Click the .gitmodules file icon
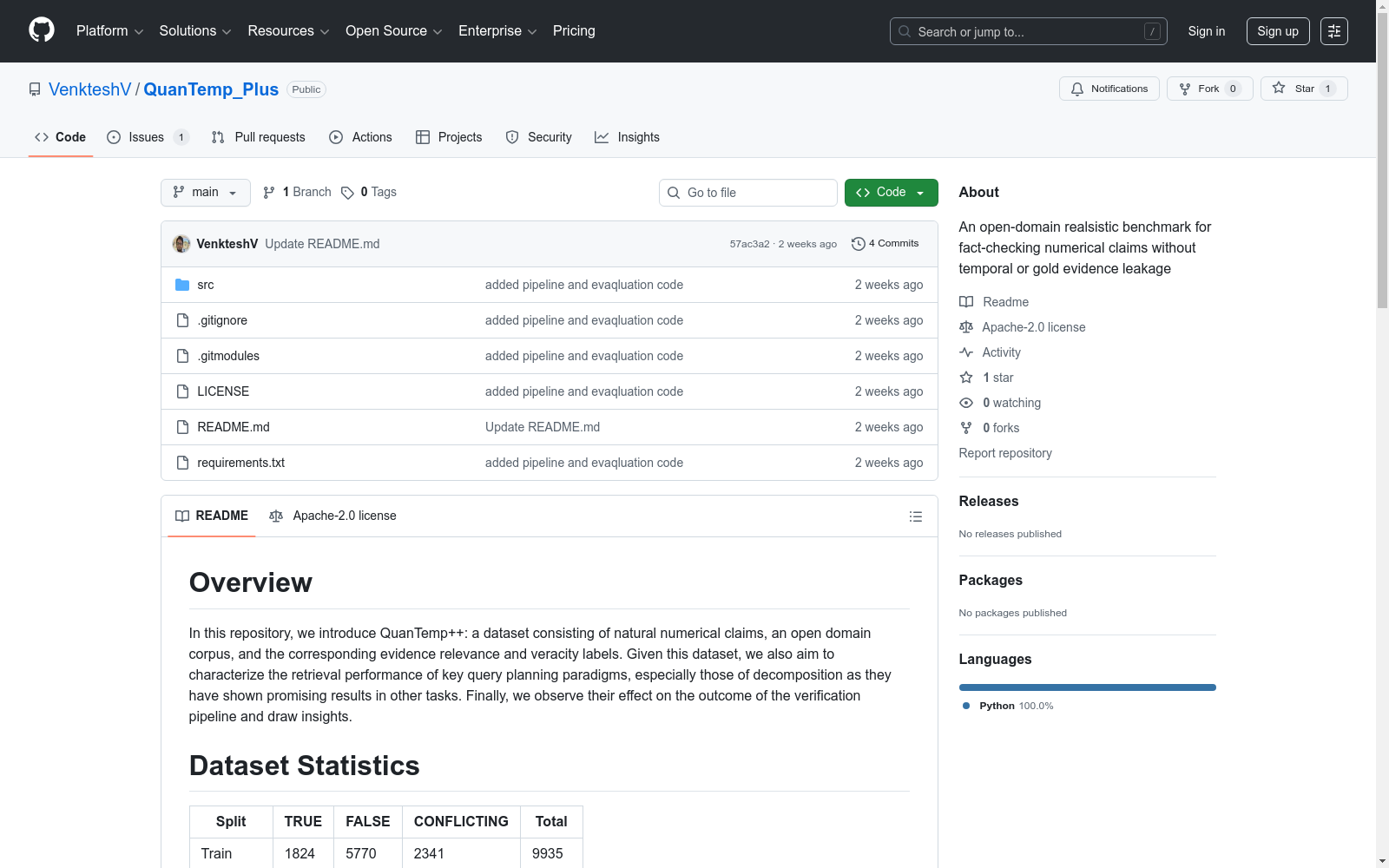This screenshot has height=868, width=1389. tap(182, 356)
